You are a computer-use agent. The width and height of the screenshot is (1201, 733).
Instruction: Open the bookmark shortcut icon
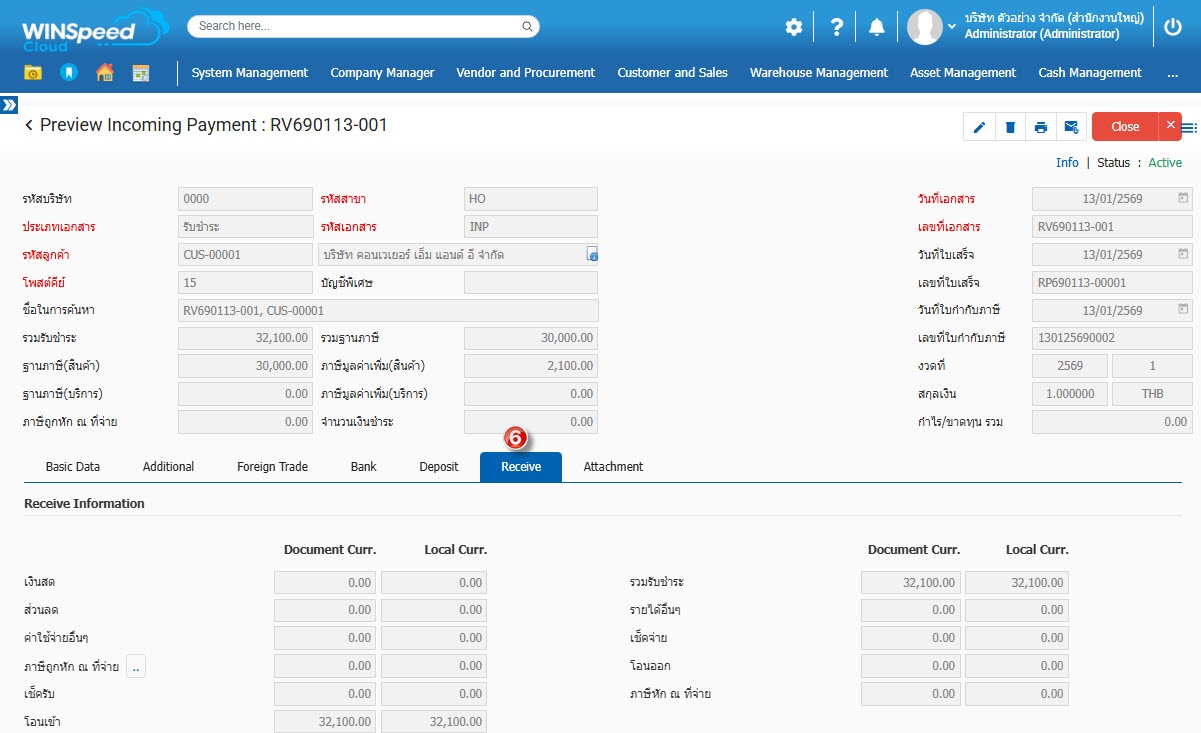tap(69, 72)
